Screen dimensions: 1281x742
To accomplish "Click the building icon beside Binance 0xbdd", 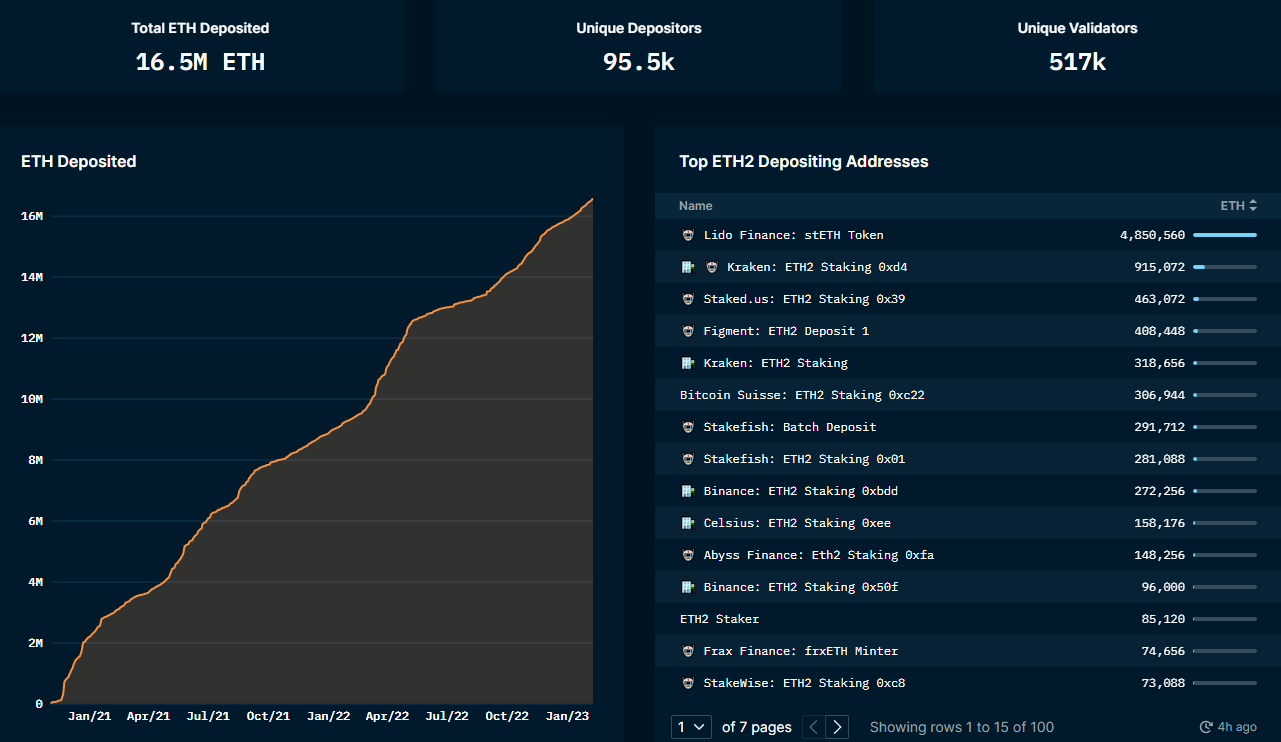I will pos(688,491).
